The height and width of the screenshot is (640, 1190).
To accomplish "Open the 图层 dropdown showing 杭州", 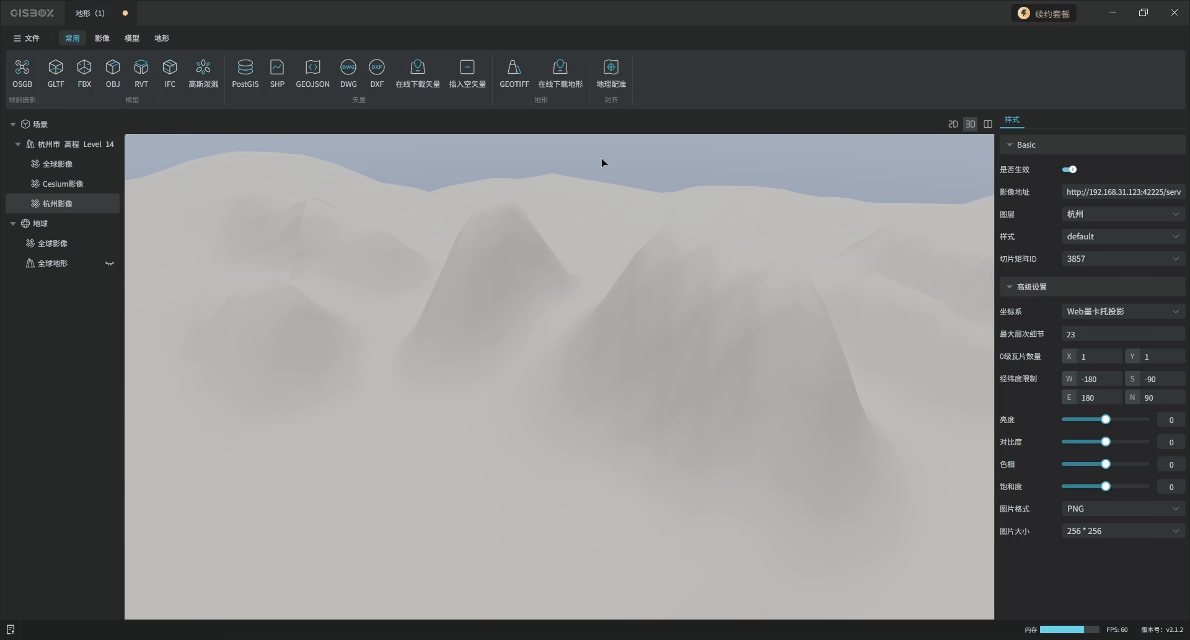I will click(x=1122, y=214).
